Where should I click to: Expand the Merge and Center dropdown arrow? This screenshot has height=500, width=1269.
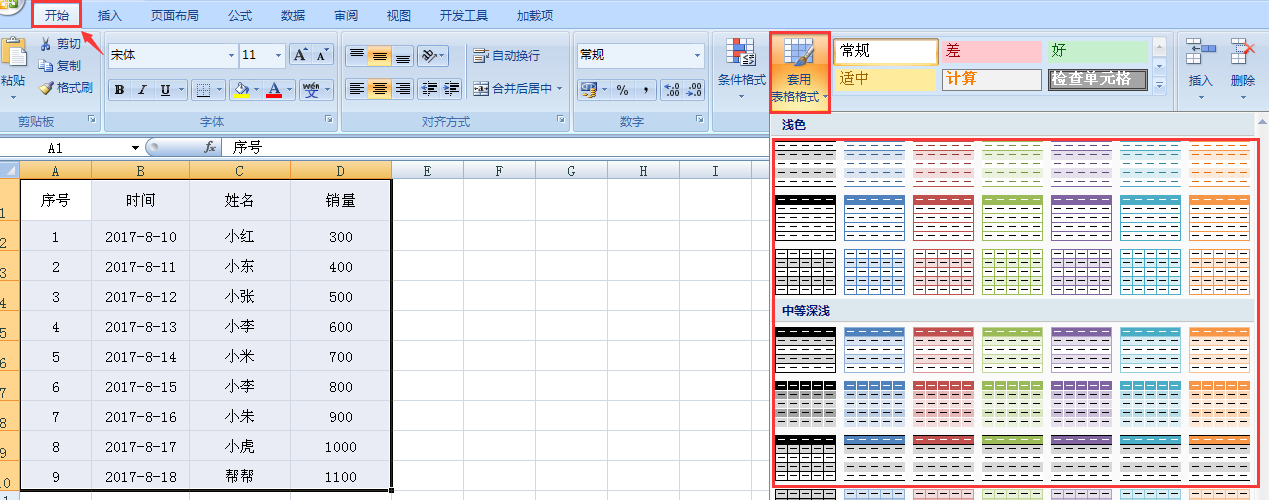[559, 89]
